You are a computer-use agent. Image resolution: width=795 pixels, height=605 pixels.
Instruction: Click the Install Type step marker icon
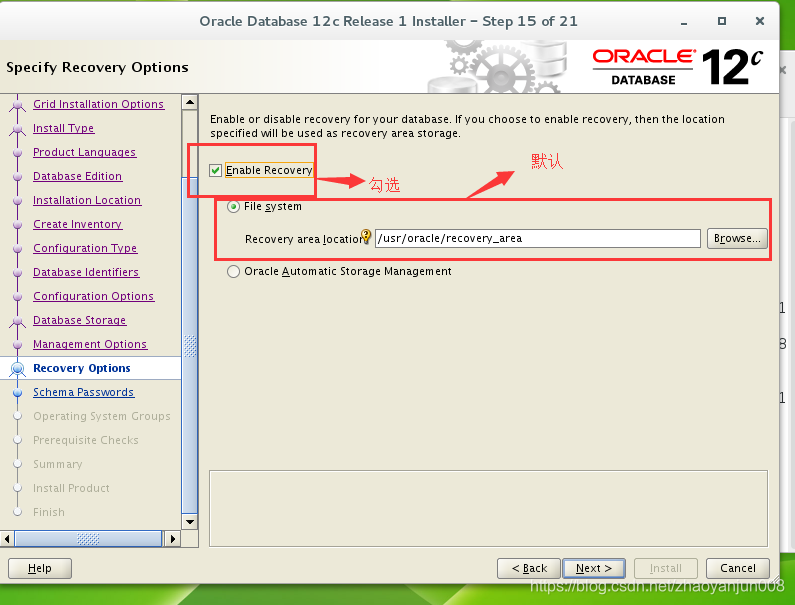coord(18,129)
